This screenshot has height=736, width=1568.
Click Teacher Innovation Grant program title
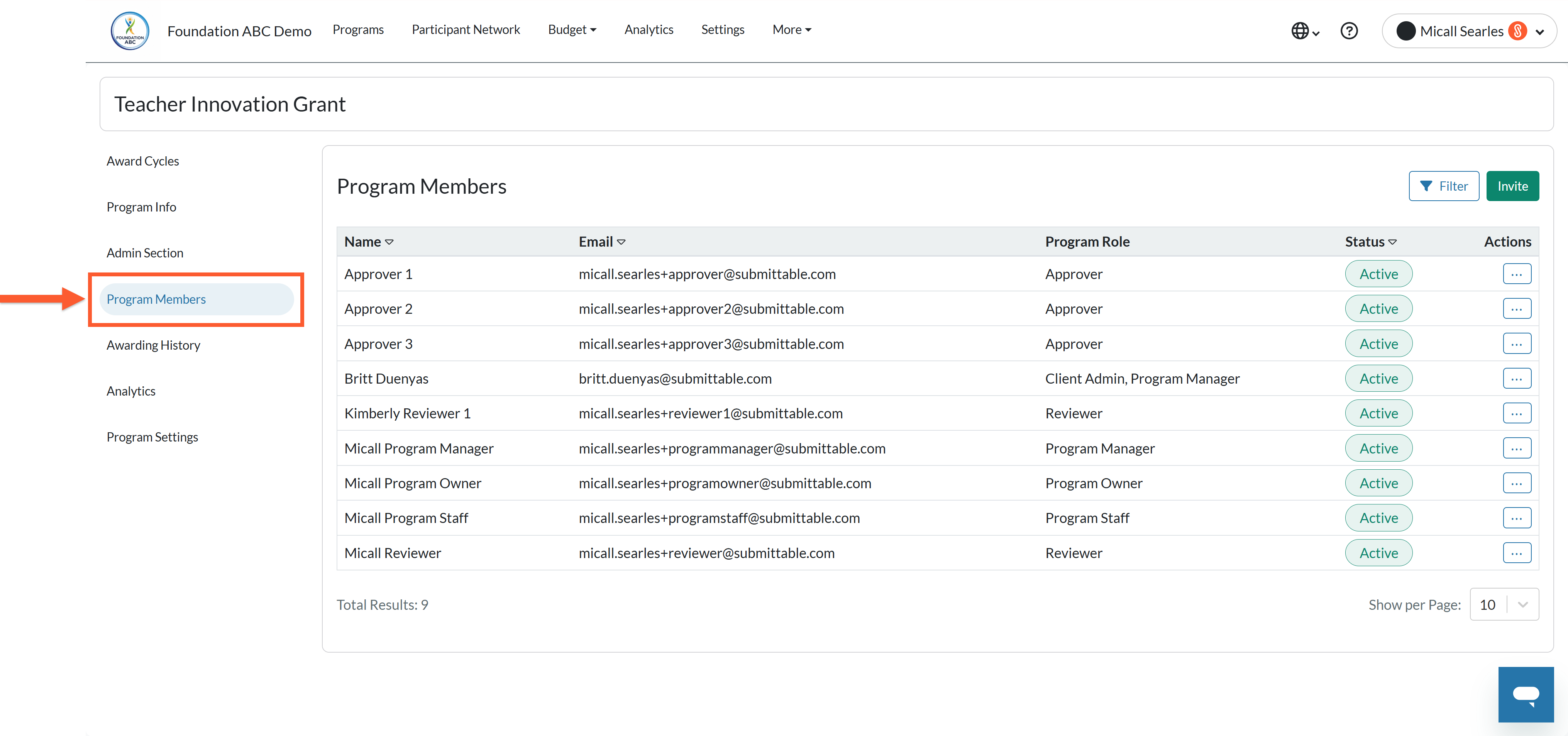229,104
